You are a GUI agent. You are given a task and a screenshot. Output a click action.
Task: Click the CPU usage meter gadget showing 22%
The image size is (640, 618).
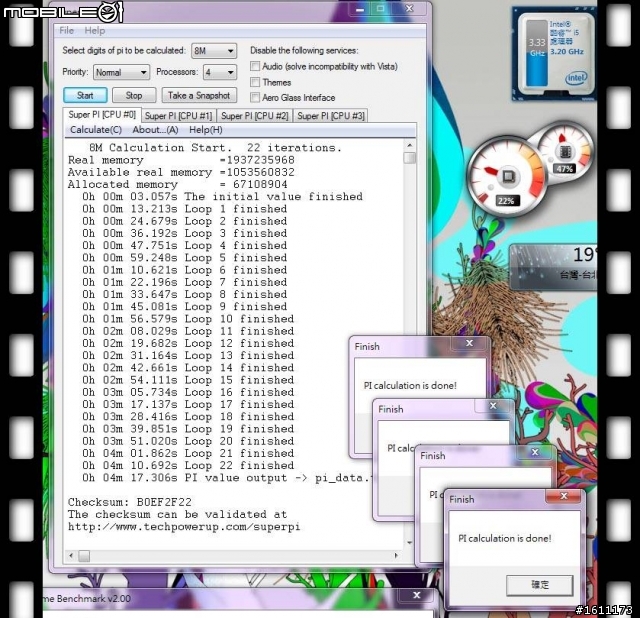506,178
